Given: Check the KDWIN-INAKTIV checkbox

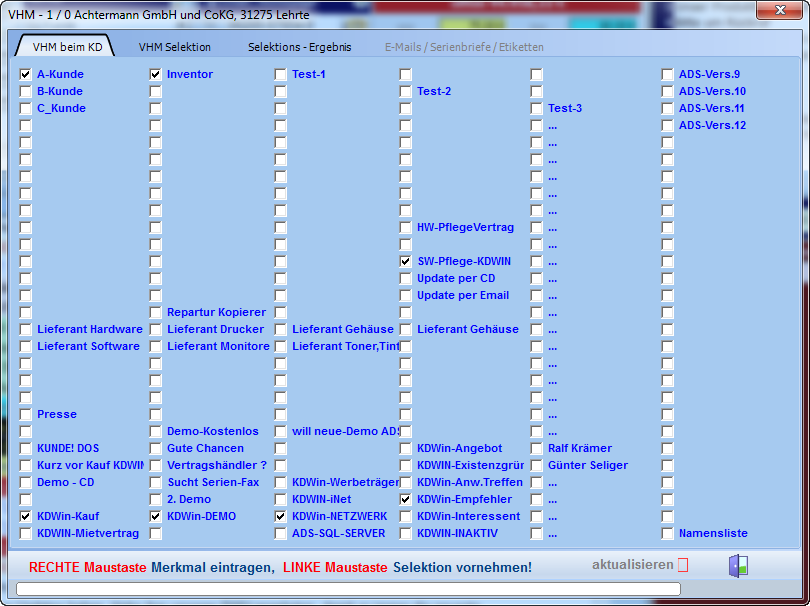Looking at the screenshot, I should click(406, 534).
